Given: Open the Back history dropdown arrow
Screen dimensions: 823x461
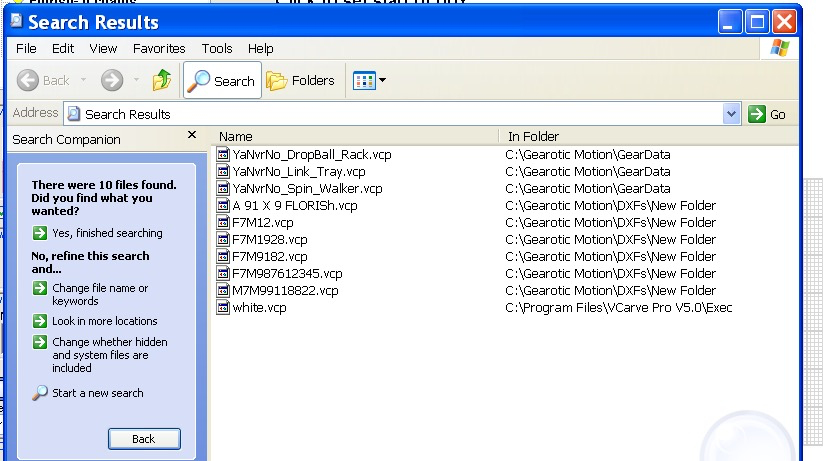Looking at the screenshot, I should click(x=82, y=81).
